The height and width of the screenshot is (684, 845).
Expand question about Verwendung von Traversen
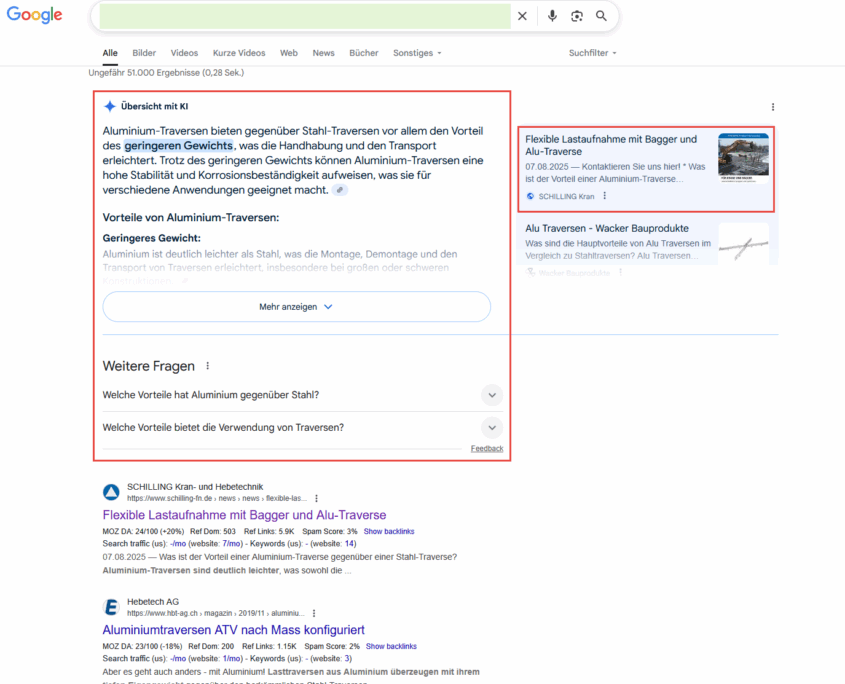[x=302, y=427]
